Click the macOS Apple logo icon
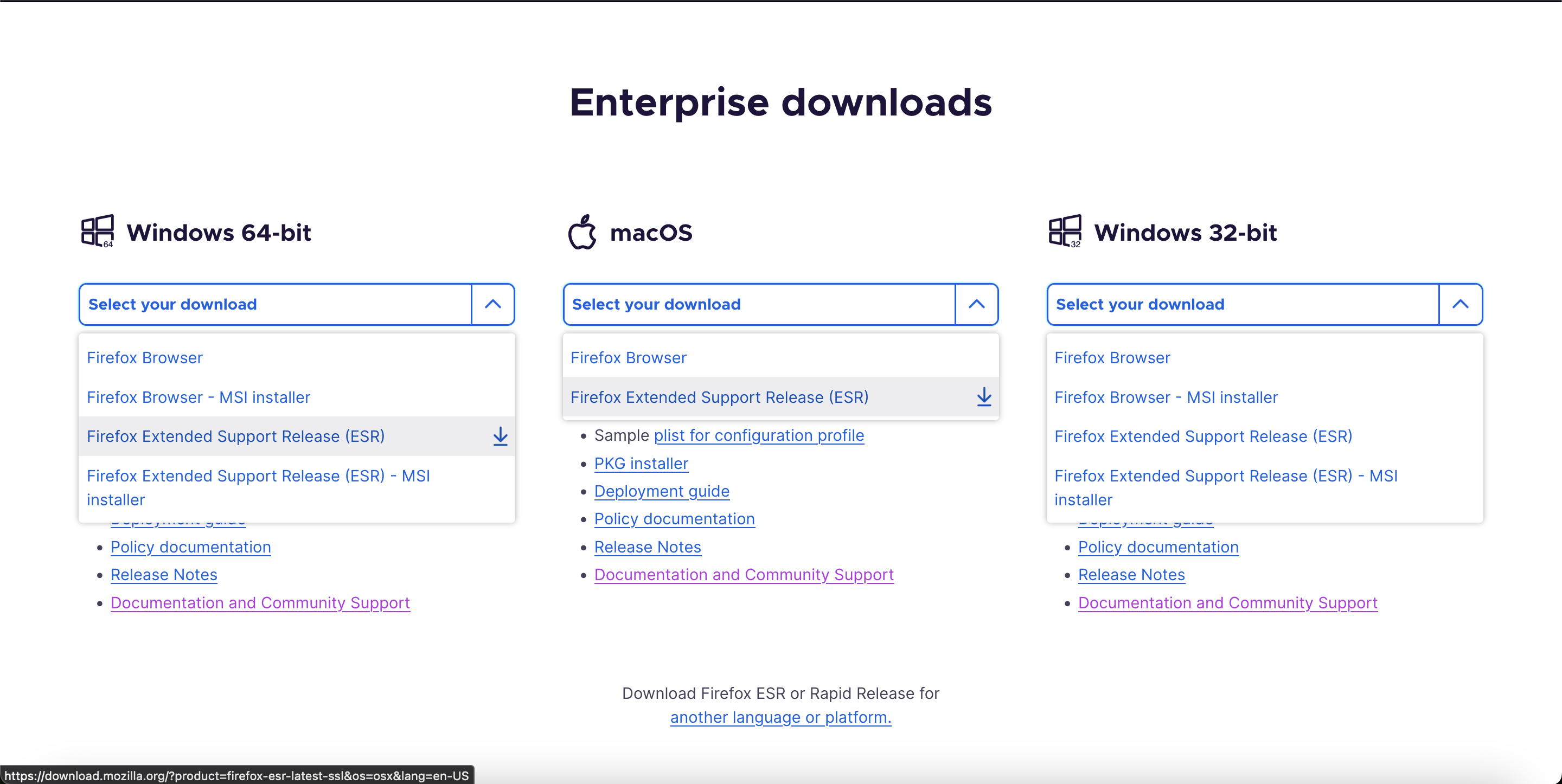This screenshot has height=784, width=1562. pos(582,232)
